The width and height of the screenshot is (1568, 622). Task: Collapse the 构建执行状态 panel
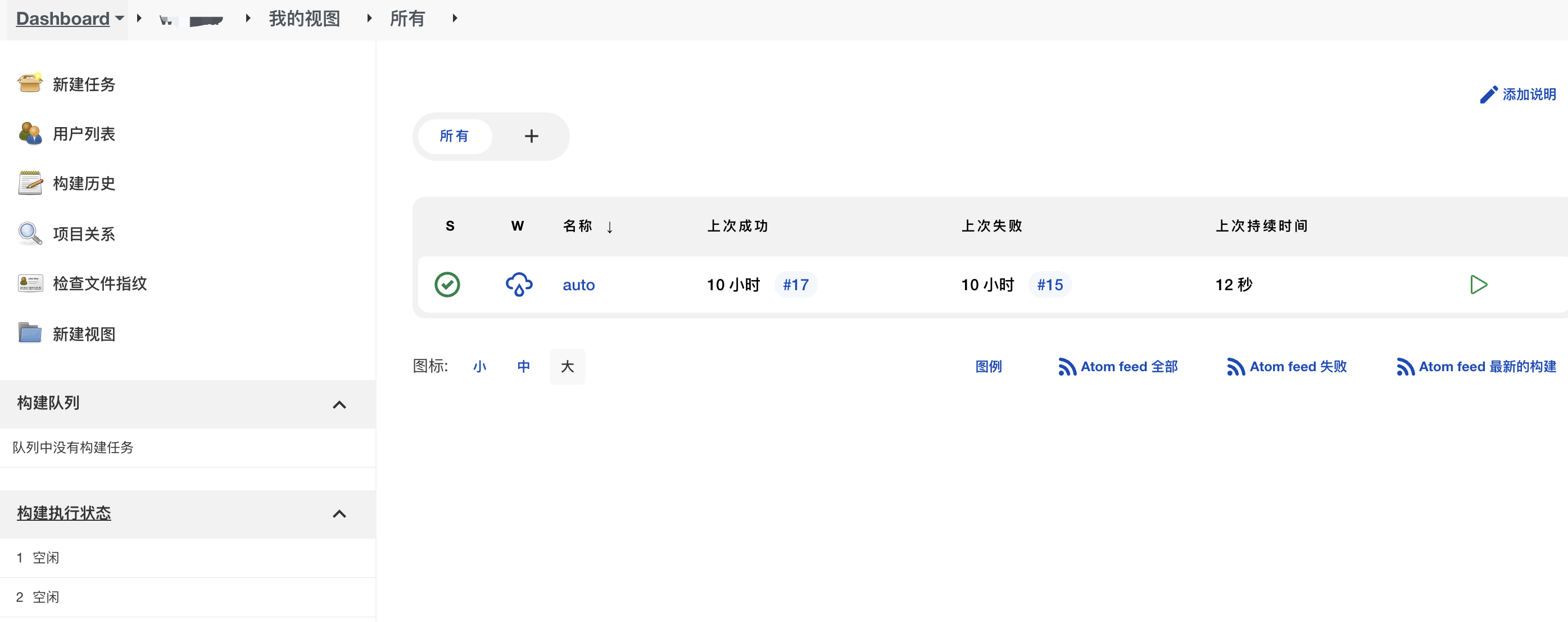(x=339, y=513)
